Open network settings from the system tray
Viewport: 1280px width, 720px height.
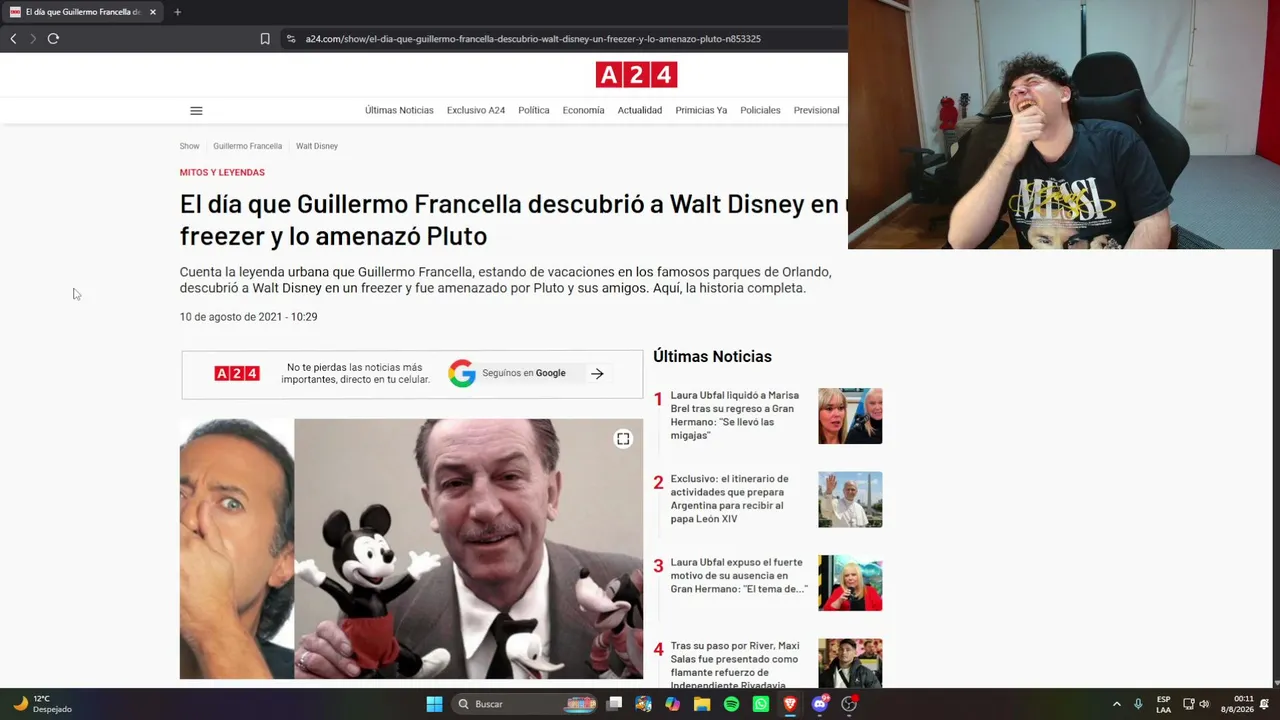tap(1188, 704)
